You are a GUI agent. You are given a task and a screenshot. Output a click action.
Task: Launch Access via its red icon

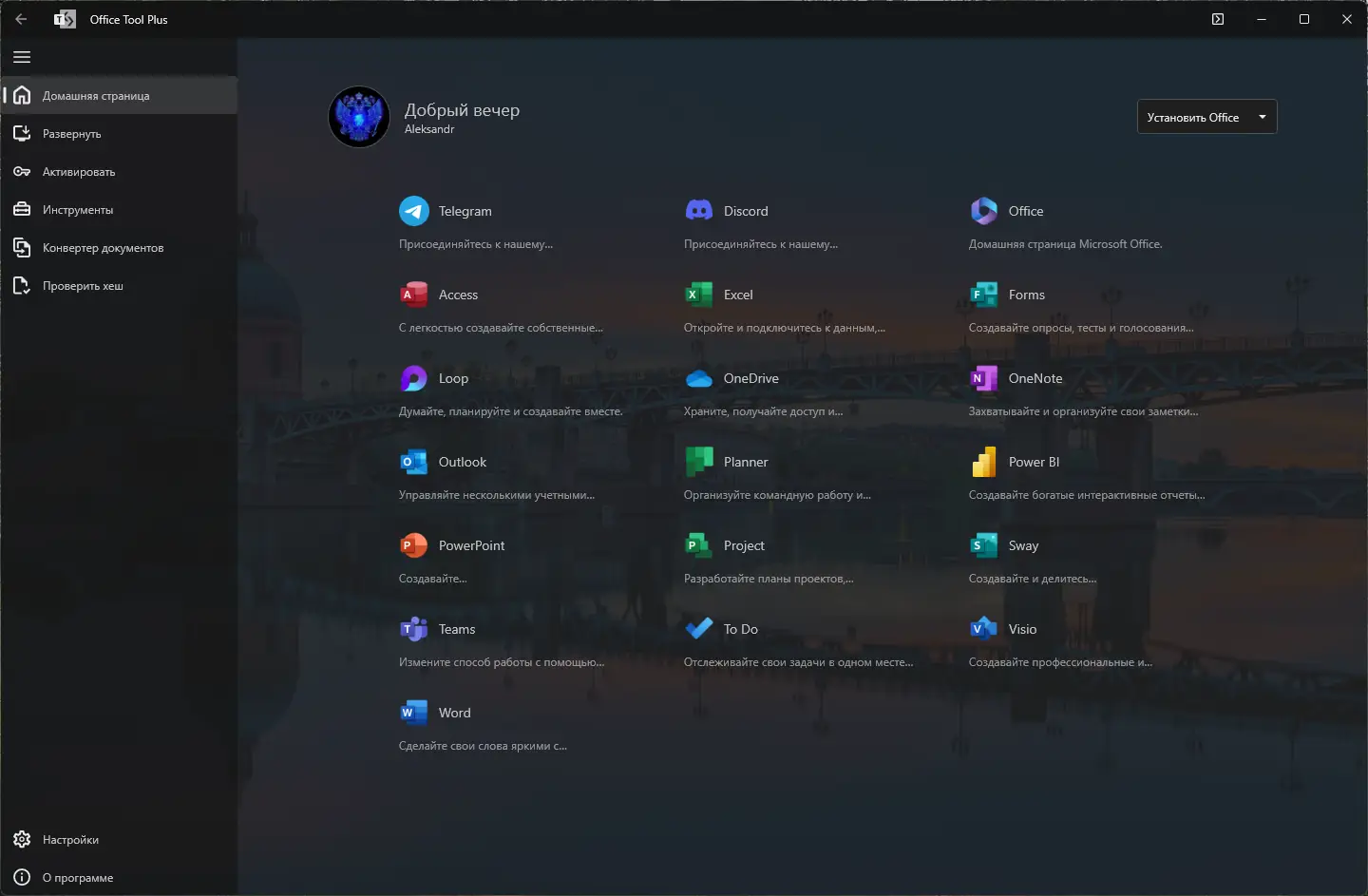[x=414, y=295]
